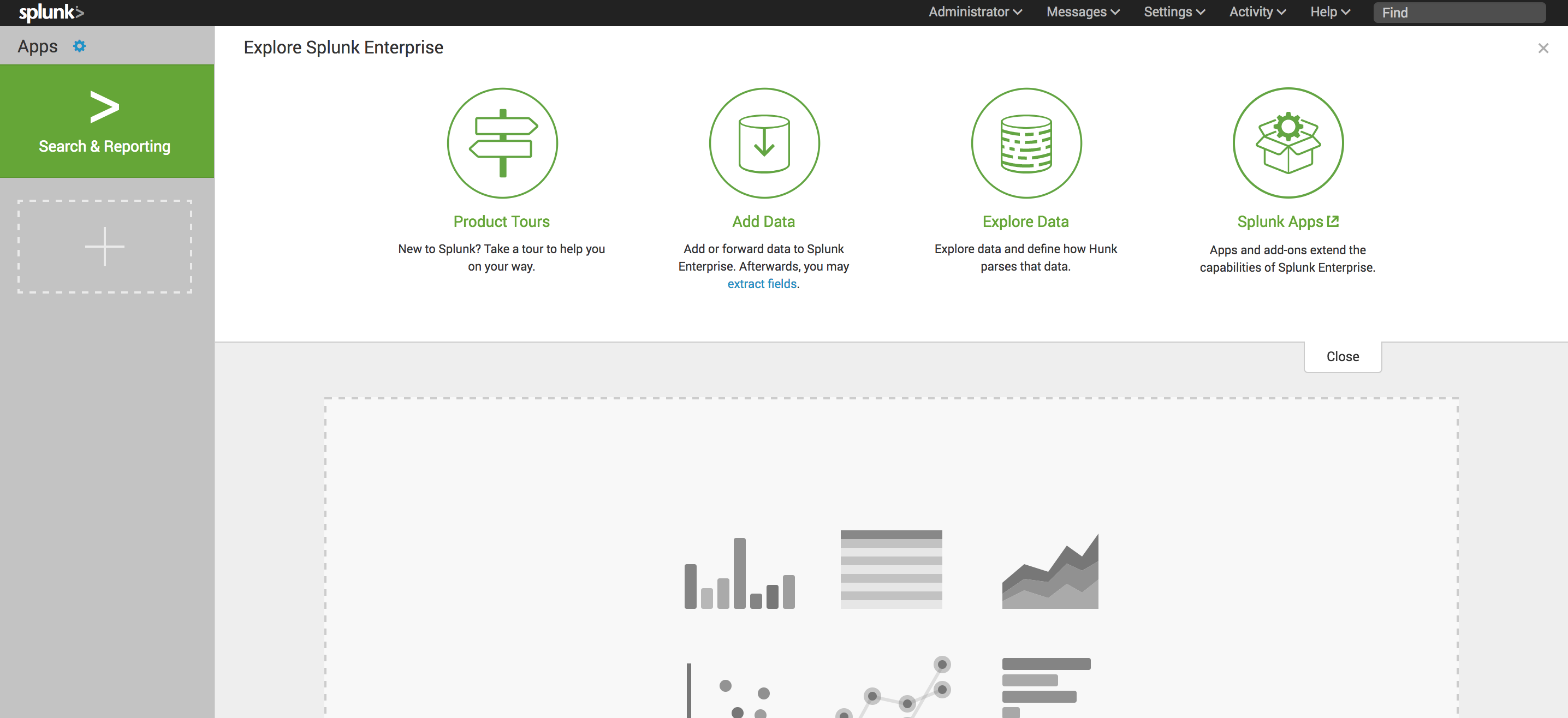Expand the Administrator dropdown
Image resolution: width=1568 pixels, height=718 pixels.
coord(975,12)
